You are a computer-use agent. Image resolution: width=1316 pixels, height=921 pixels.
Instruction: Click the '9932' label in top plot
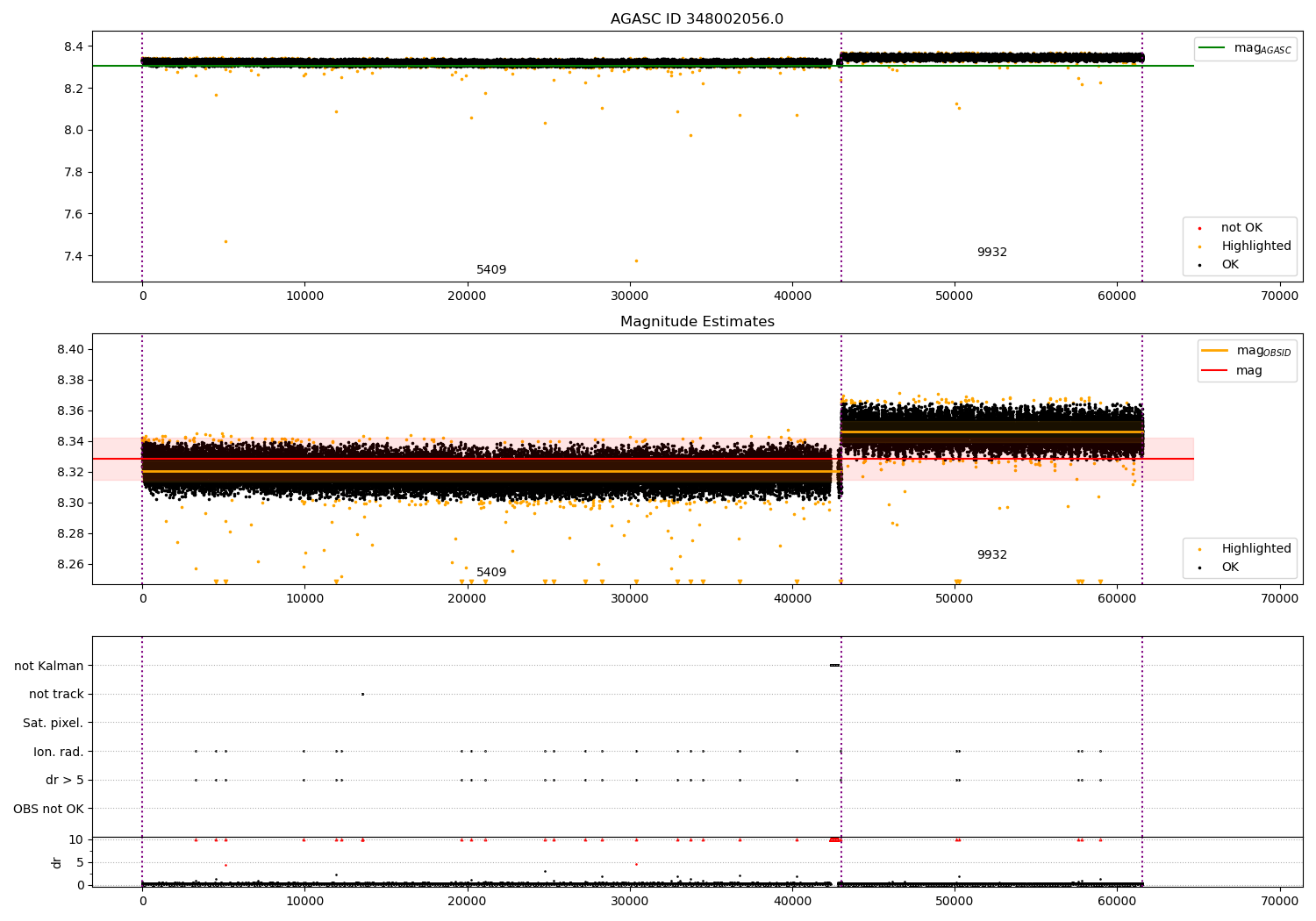(992, 253)
